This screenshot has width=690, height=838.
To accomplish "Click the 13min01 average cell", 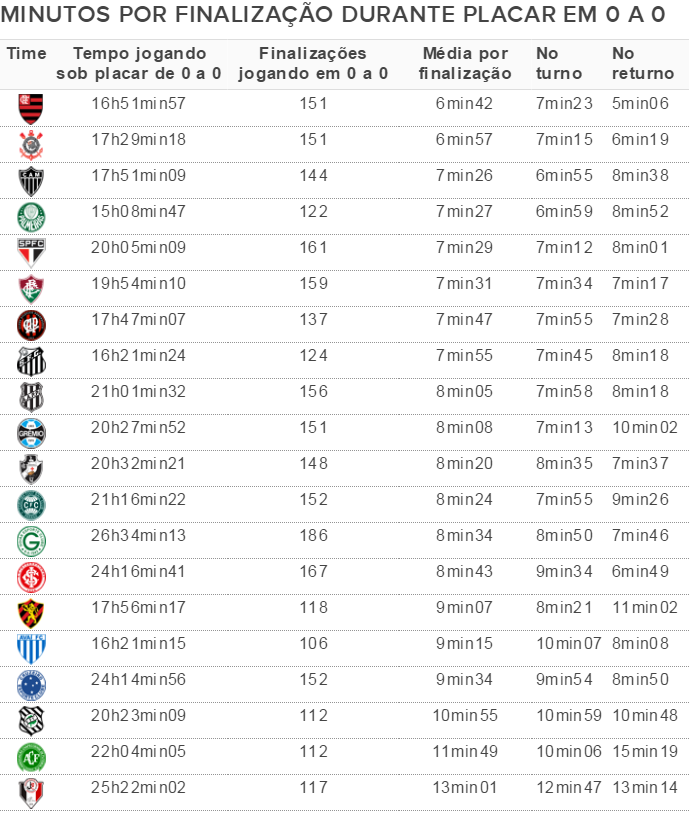I will coord(464,787).
